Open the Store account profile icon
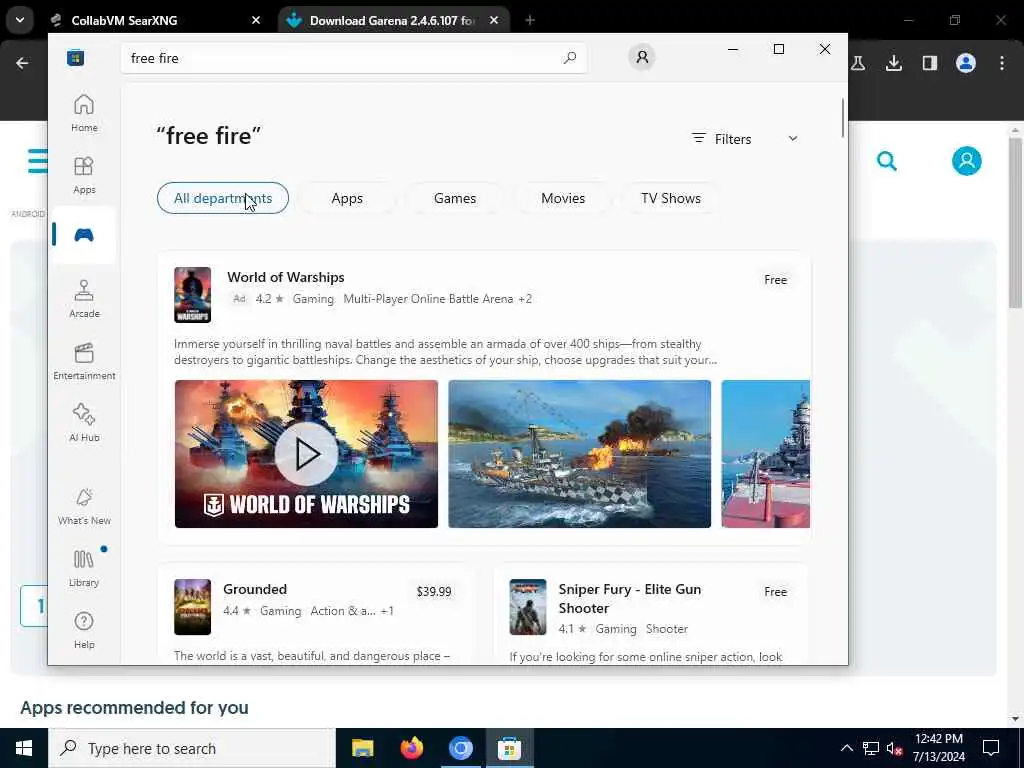 [642, 57]
